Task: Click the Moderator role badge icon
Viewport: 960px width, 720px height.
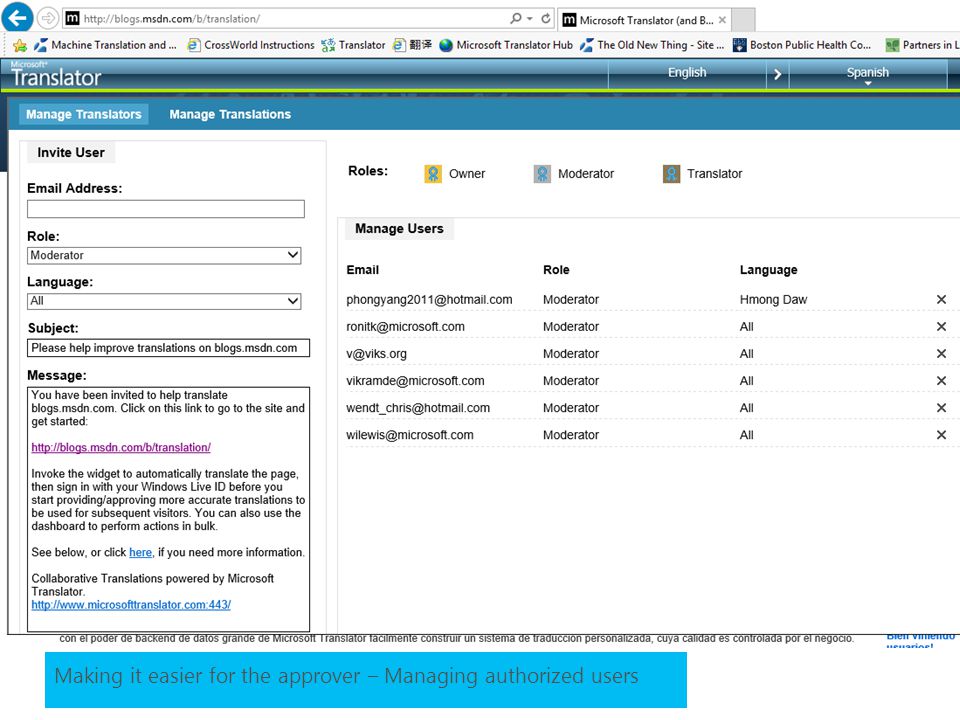Action: pyautogui.click(x=542, y=174)
